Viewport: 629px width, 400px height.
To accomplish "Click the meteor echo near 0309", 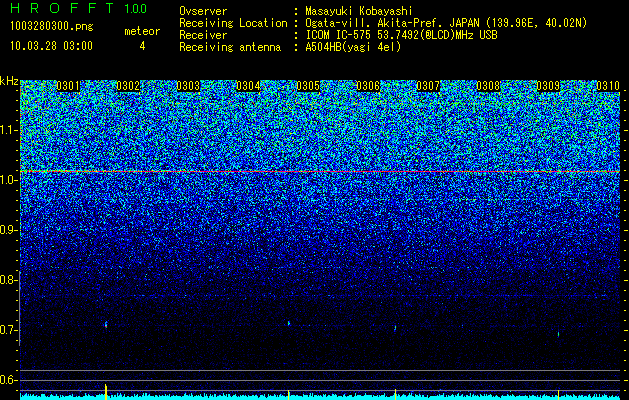I will click(558, 334).
